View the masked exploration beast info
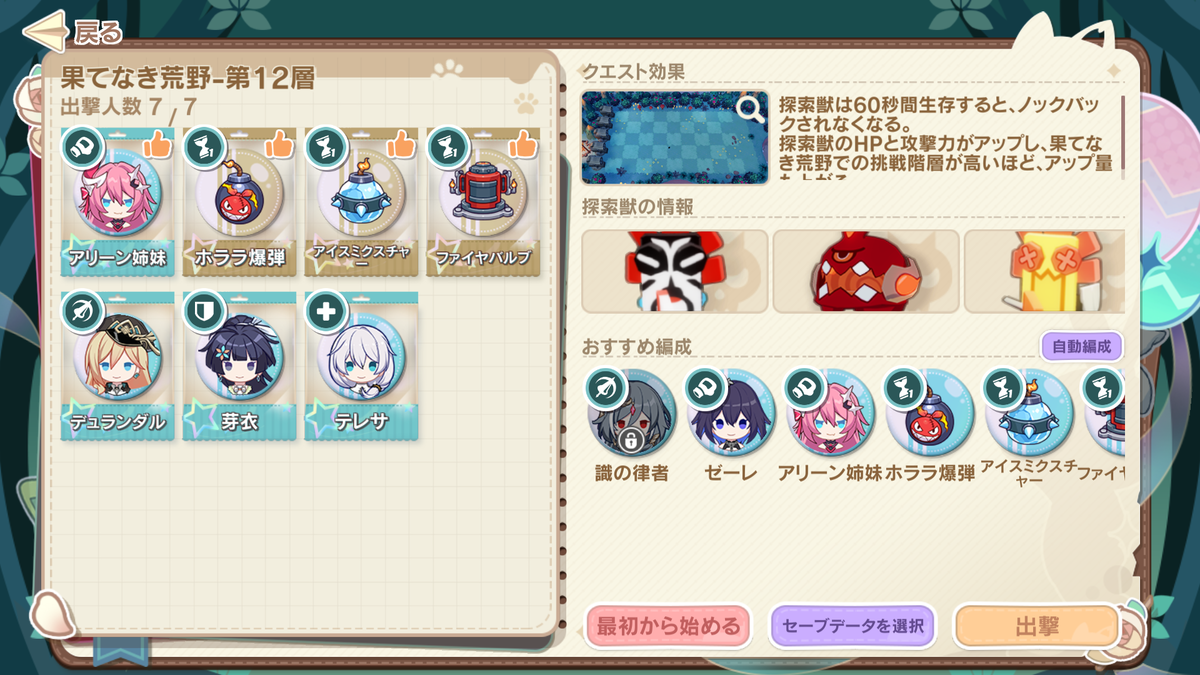This screenshot has height=675, width=1200. point(675,271)
